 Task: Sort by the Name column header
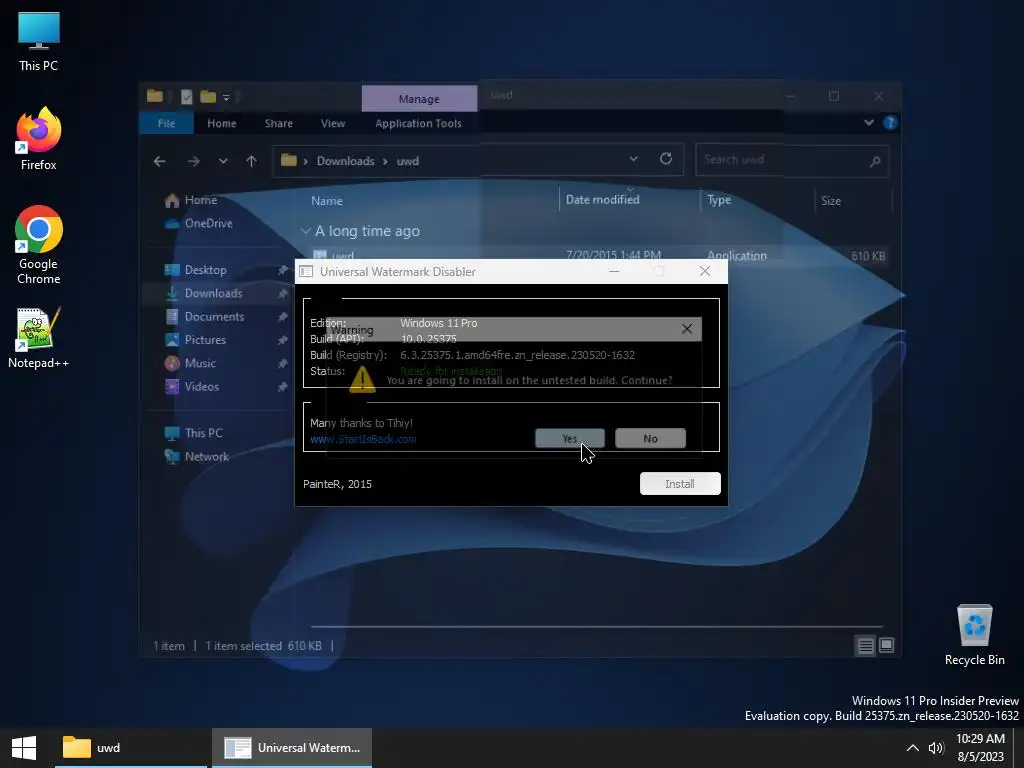pyautogui.click(x=327, y=200)
